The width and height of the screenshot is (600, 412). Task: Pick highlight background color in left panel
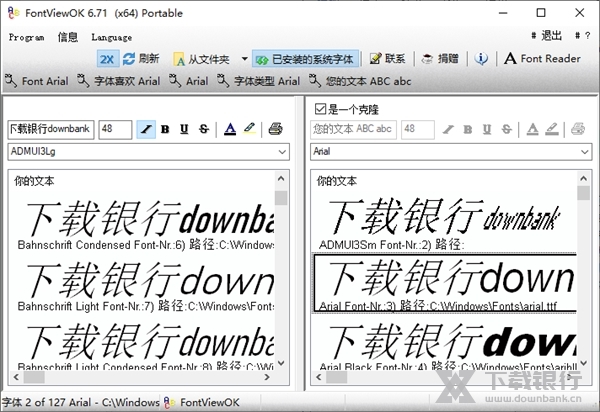tap(249, 129)
